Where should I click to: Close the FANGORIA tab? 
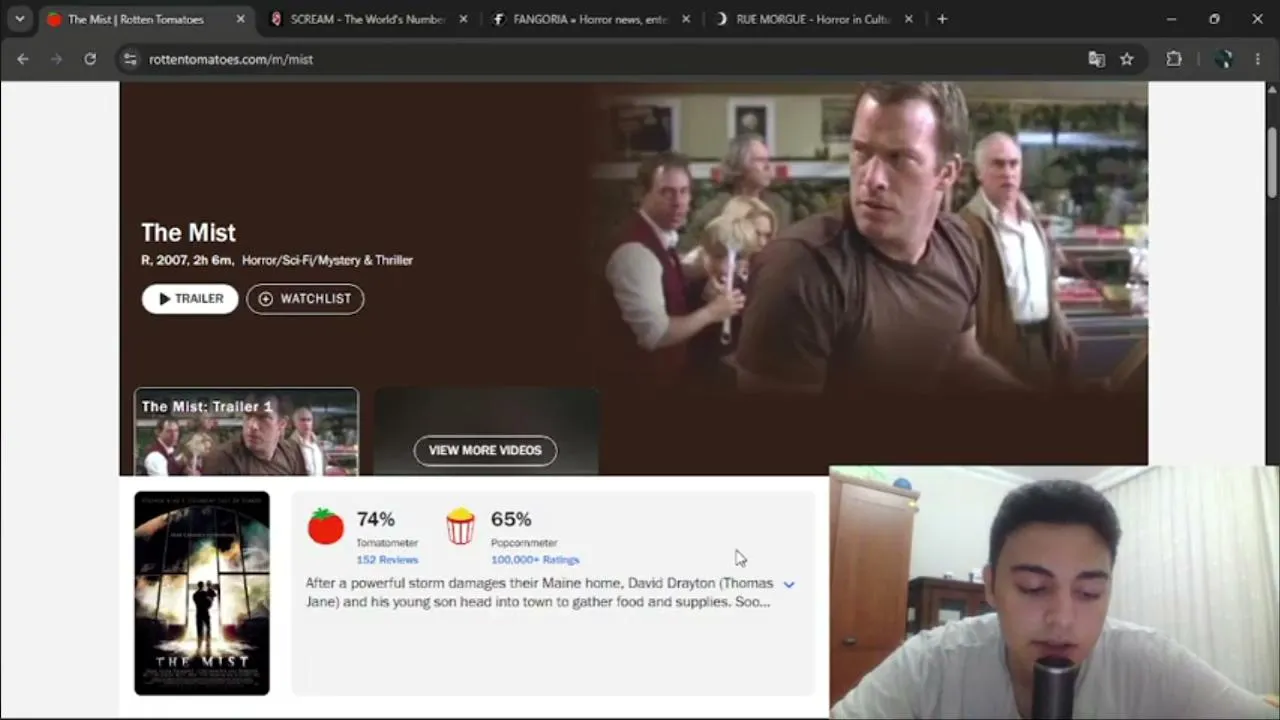tap(686, 19)
